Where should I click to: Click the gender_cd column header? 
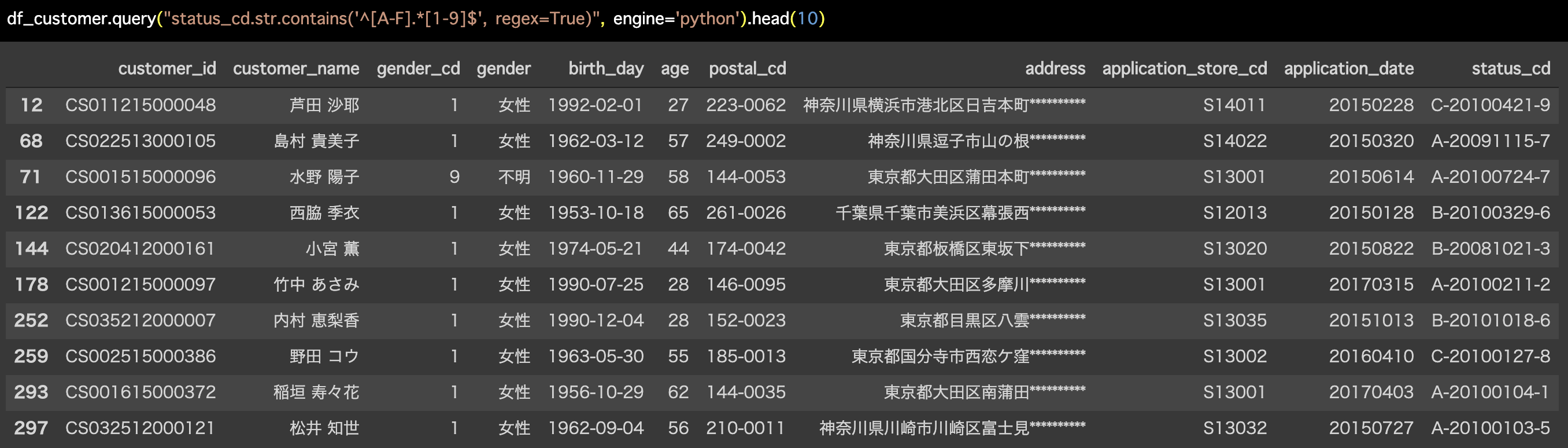pyautogui.click(x=418, y=69)
